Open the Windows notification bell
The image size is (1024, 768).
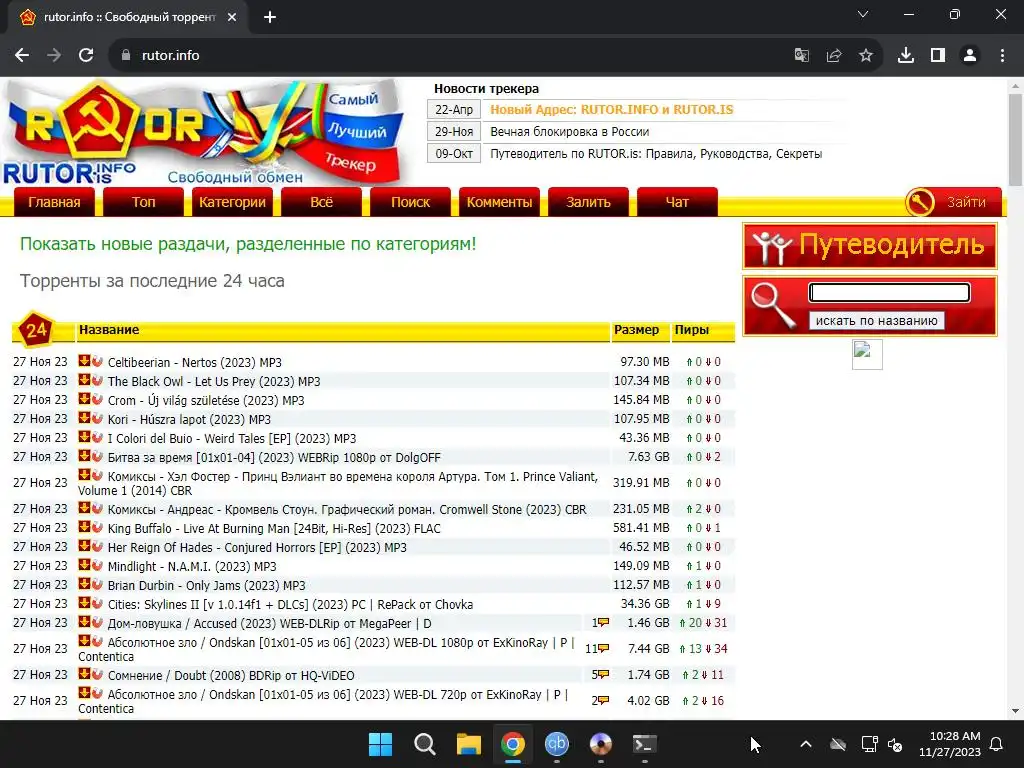(997, 744)
